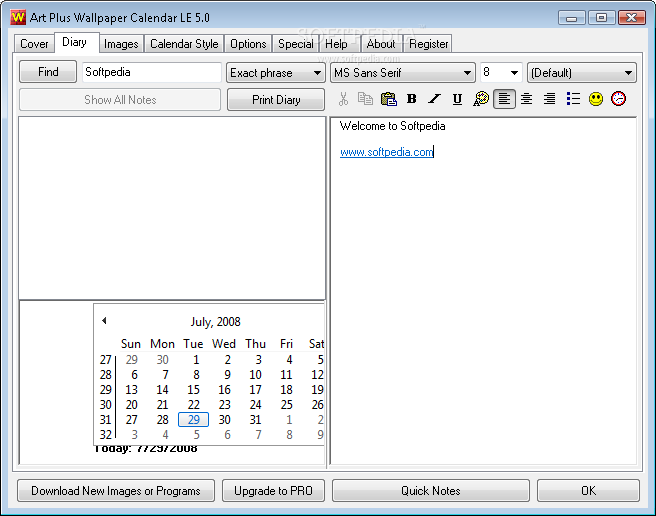Viewport: 656px width, 516px height.
Task: Toggle Bold formatting
Action: (x=412, y=99)
